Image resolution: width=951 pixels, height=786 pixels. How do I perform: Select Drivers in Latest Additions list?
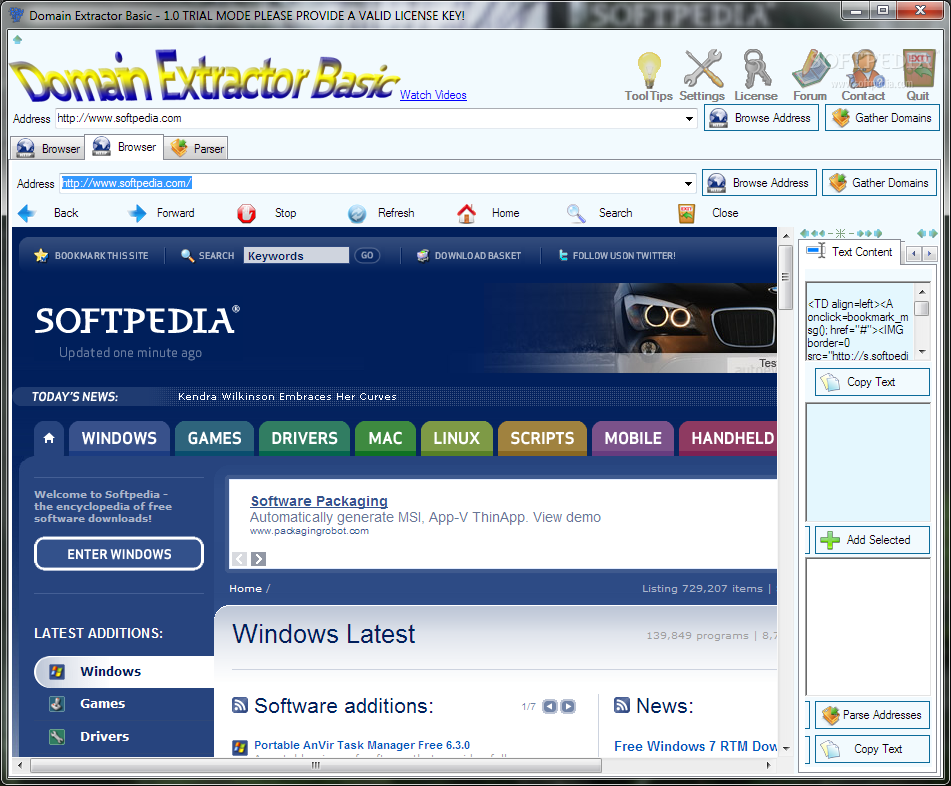tap(104, 736)
